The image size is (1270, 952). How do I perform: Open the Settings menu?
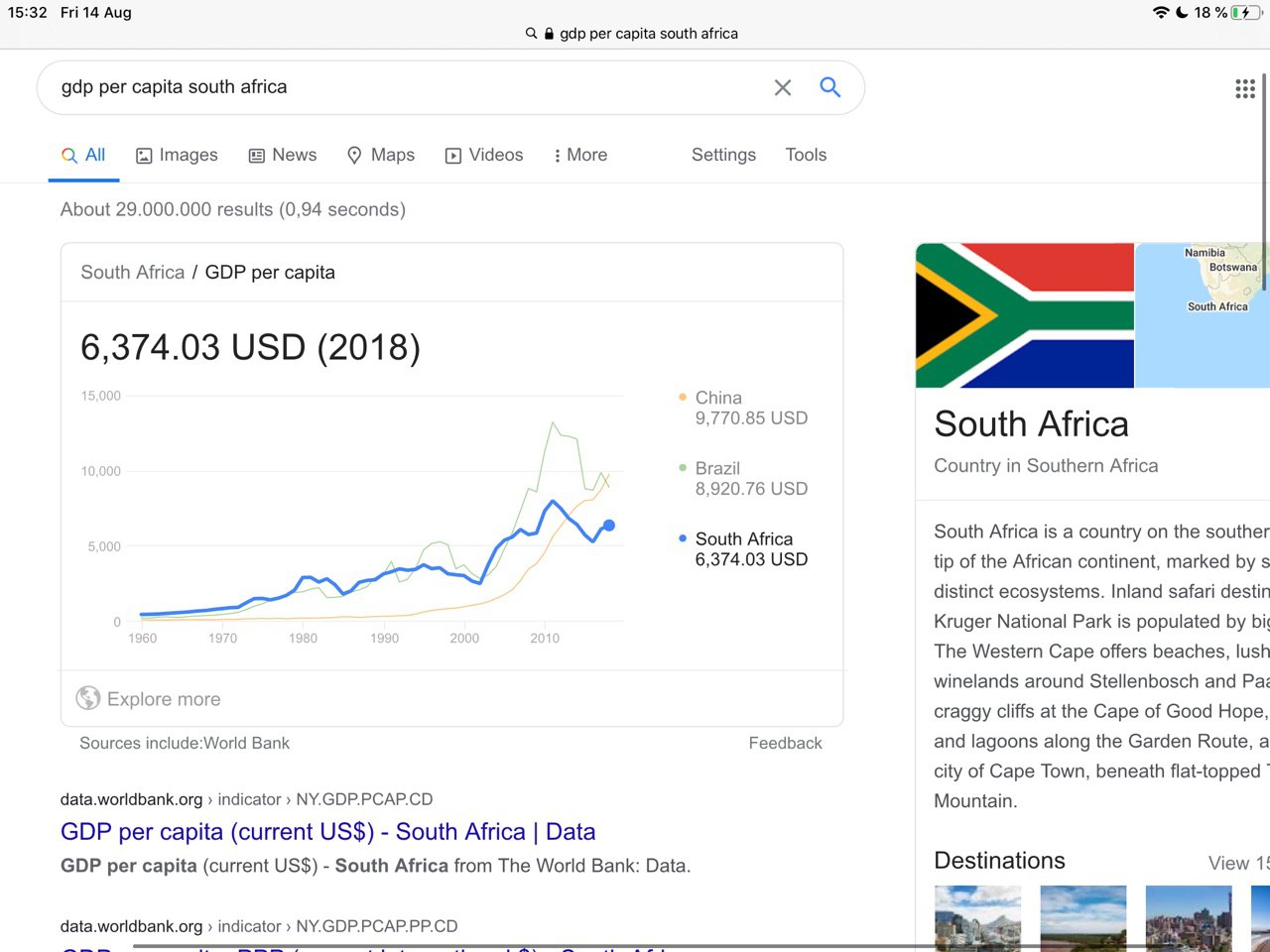coord(723,155)
